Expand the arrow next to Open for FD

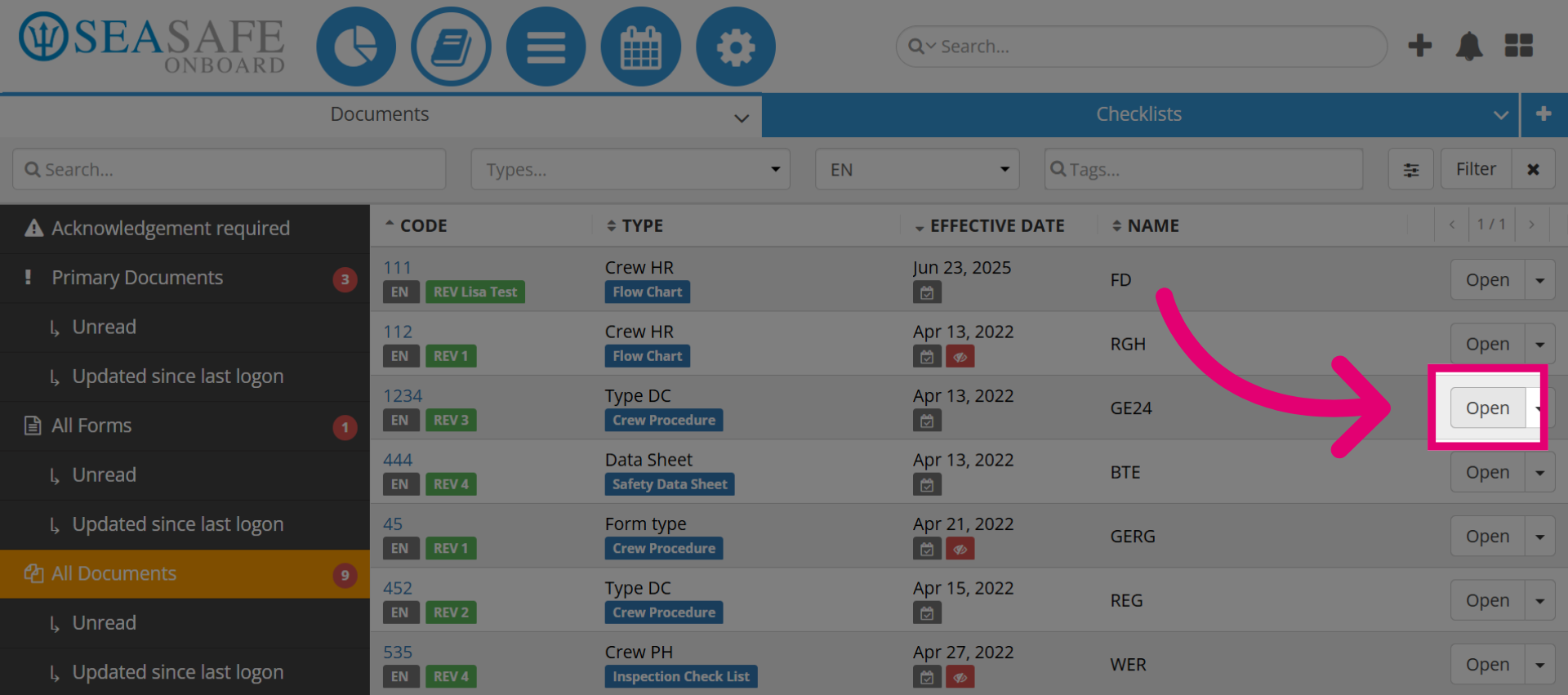point(1540,280)
